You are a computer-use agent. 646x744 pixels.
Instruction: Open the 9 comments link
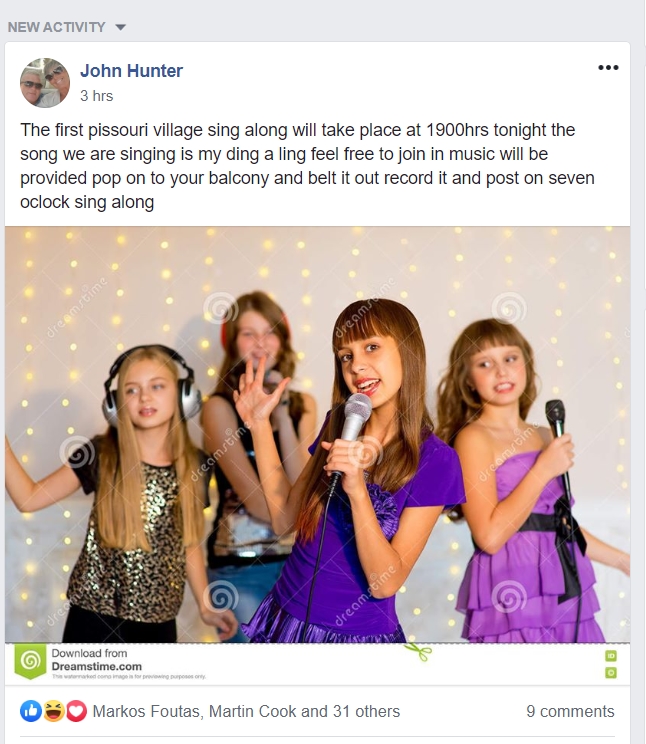click(570, 711)
